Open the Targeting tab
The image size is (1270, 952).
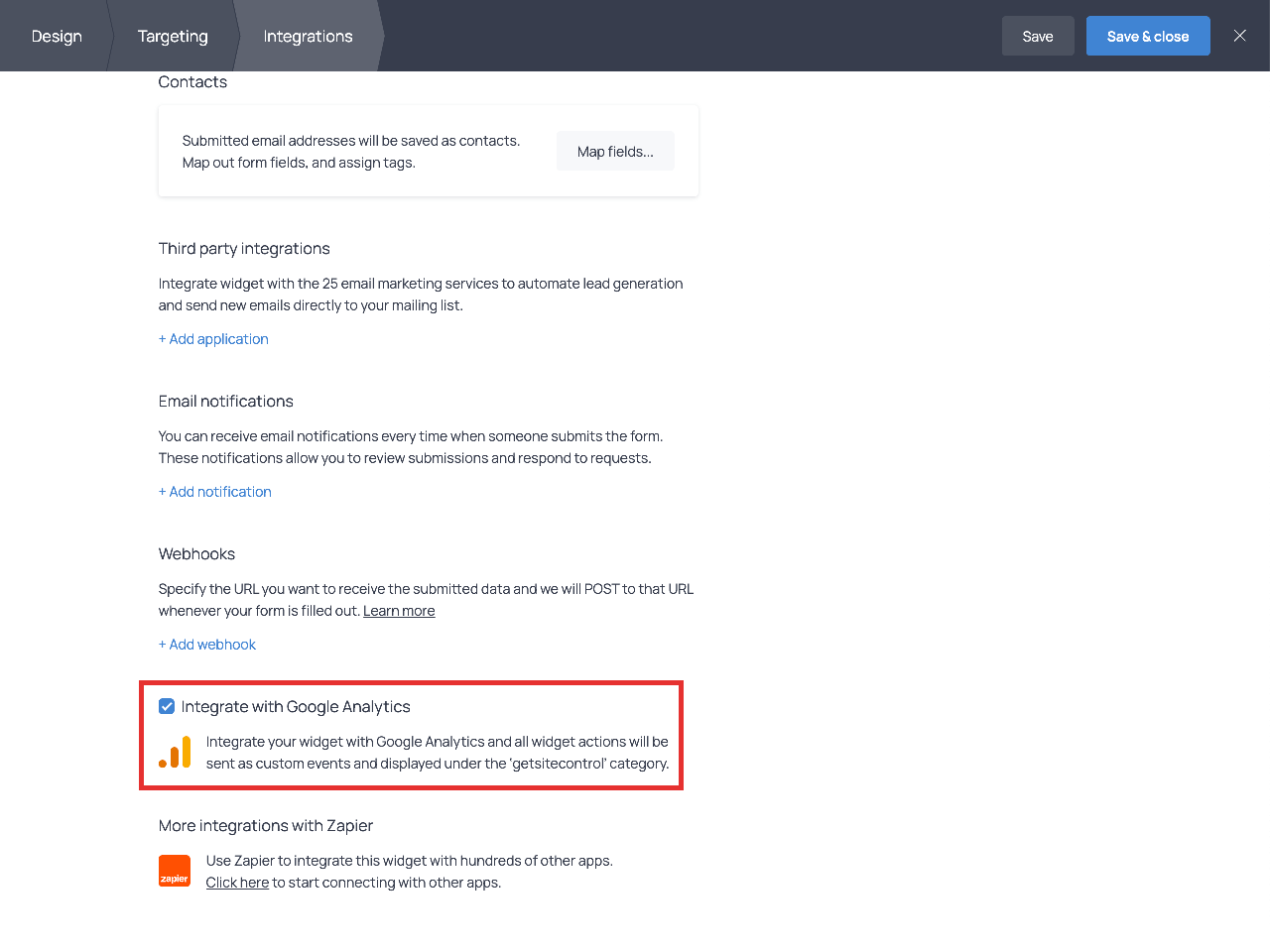coord(173,36)
